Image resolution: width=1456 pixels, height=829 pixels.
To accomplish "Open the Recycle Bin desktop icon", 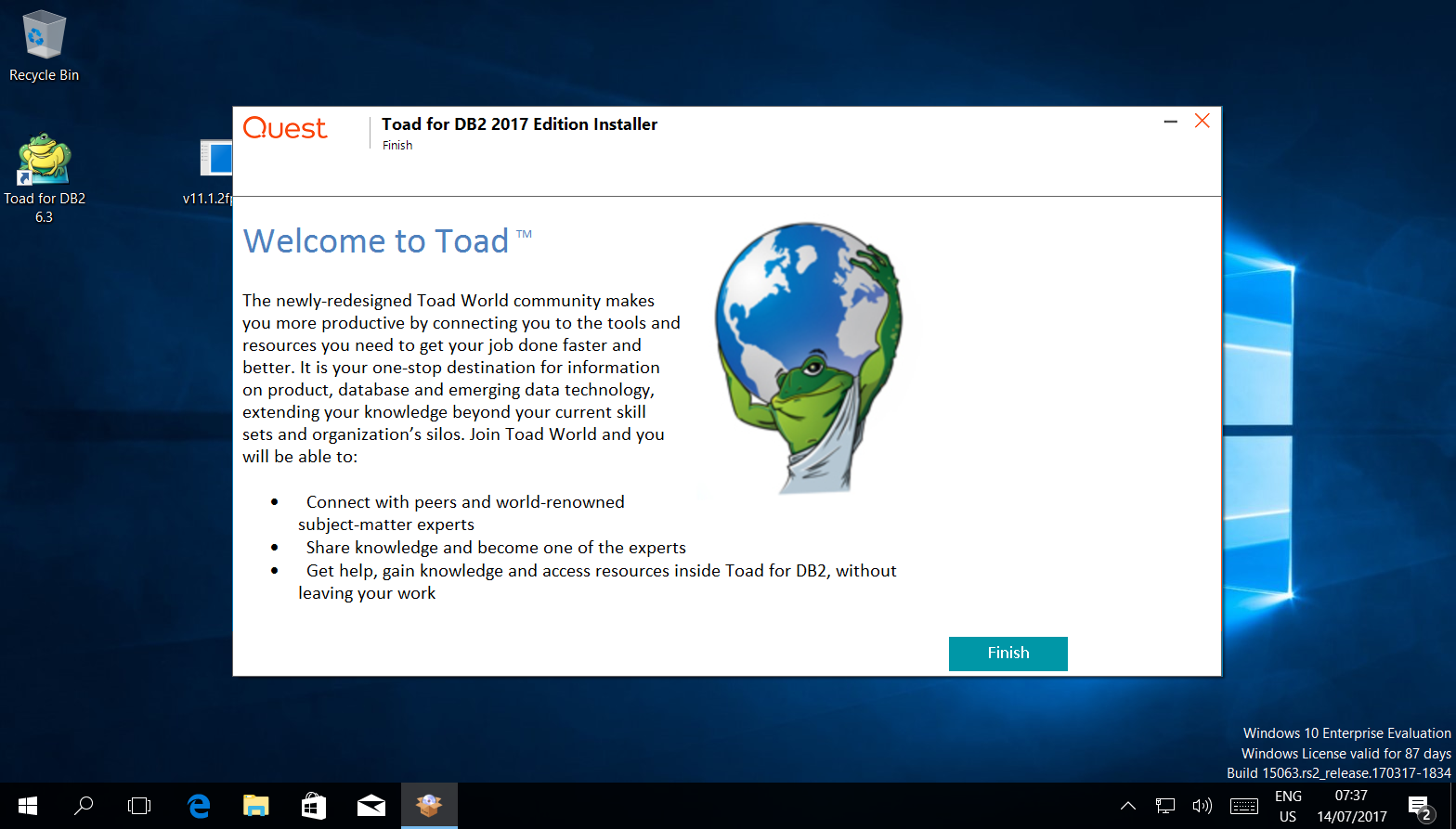I will point(44,46).
